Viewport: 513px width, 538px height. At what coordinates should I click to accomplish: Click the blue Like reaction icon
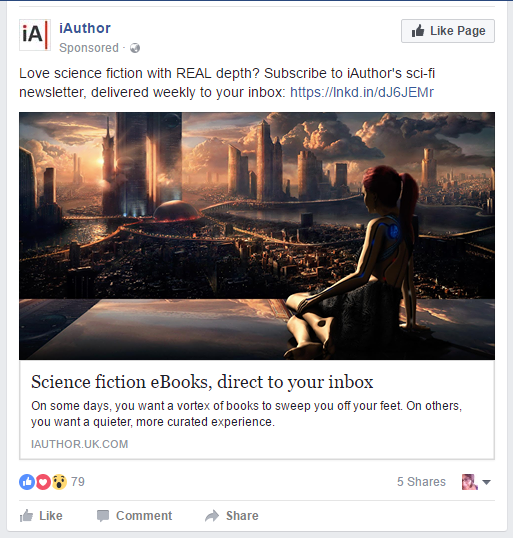click(27, 482)
